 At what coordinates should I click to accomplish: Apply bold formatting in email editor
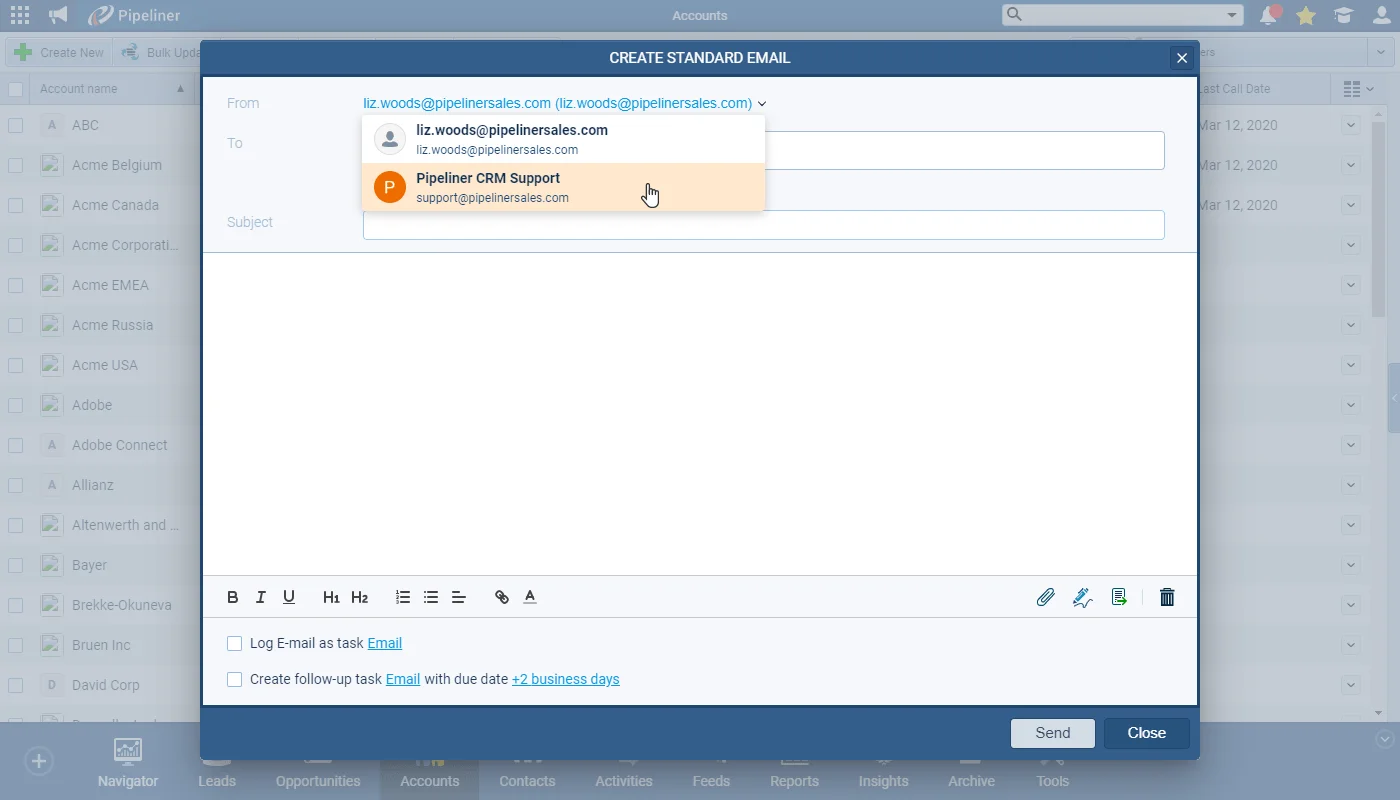(233, 597)
